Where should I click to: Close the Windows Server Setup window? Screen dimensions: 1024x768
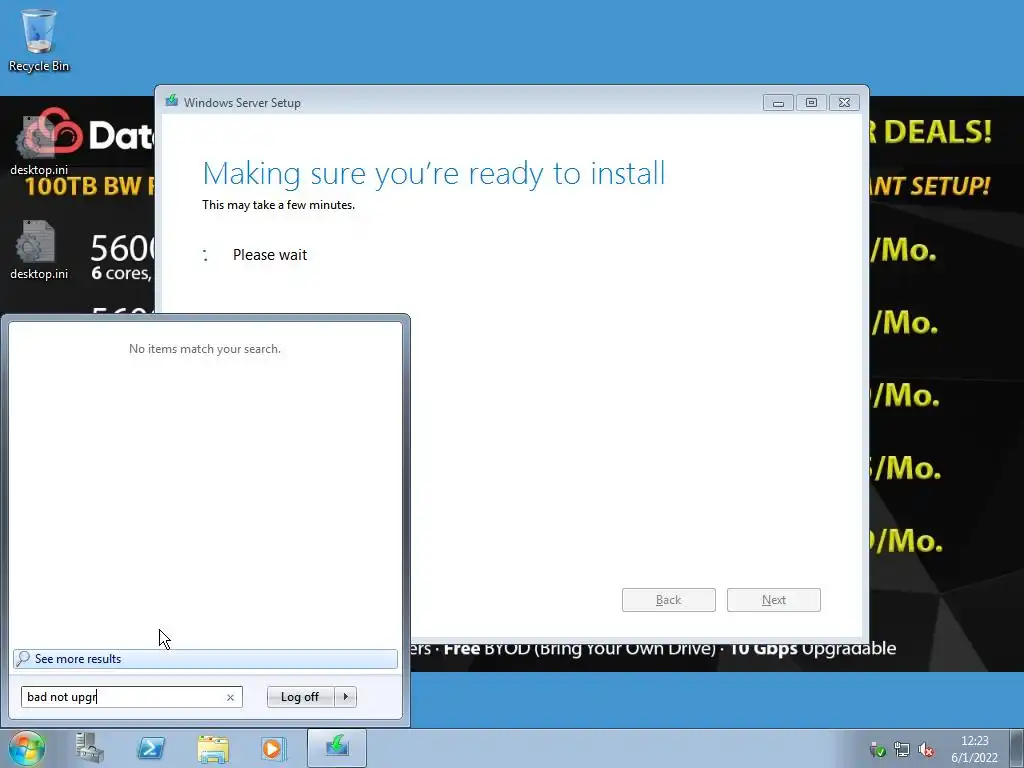(x=844, y=103)
